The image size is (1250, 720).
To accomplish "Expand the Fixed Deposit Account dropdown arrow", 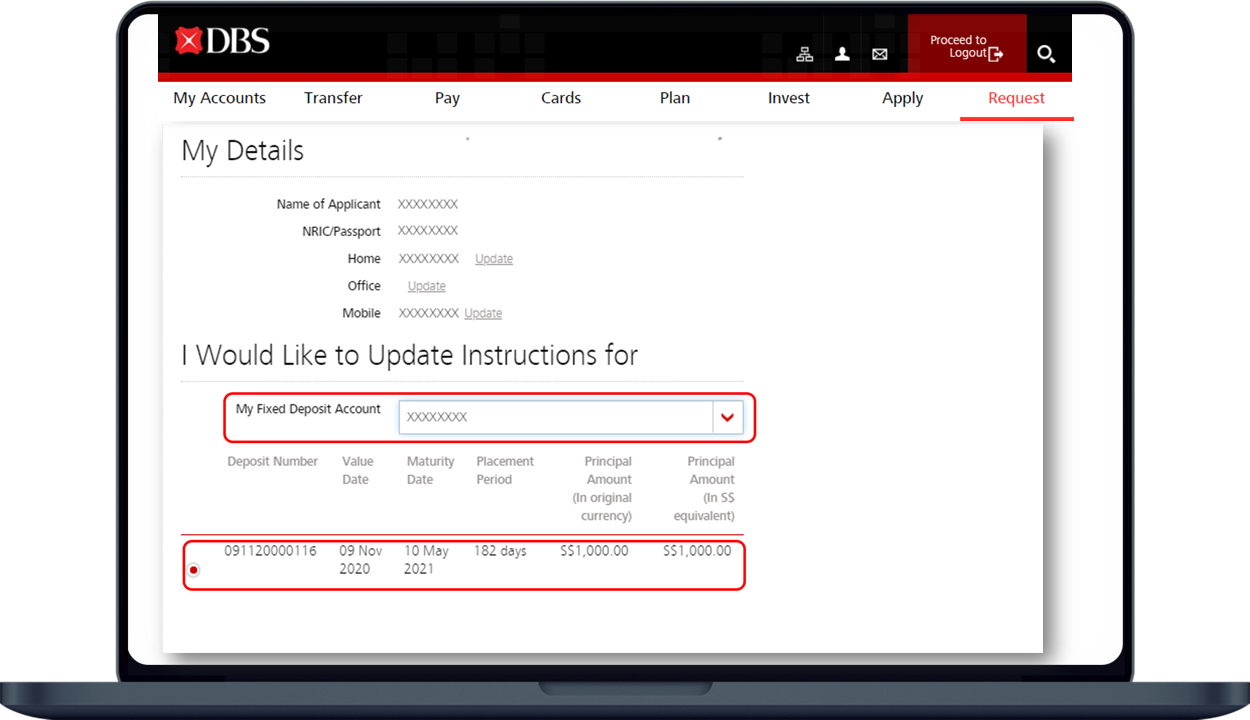I will [x=727, y=418].
